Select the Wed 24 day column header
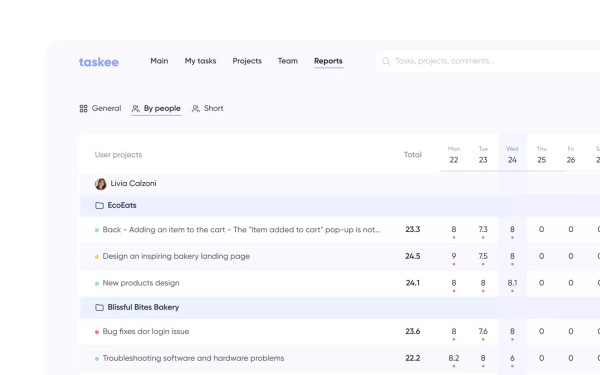600x375 pixels. (x=512, y=155)
